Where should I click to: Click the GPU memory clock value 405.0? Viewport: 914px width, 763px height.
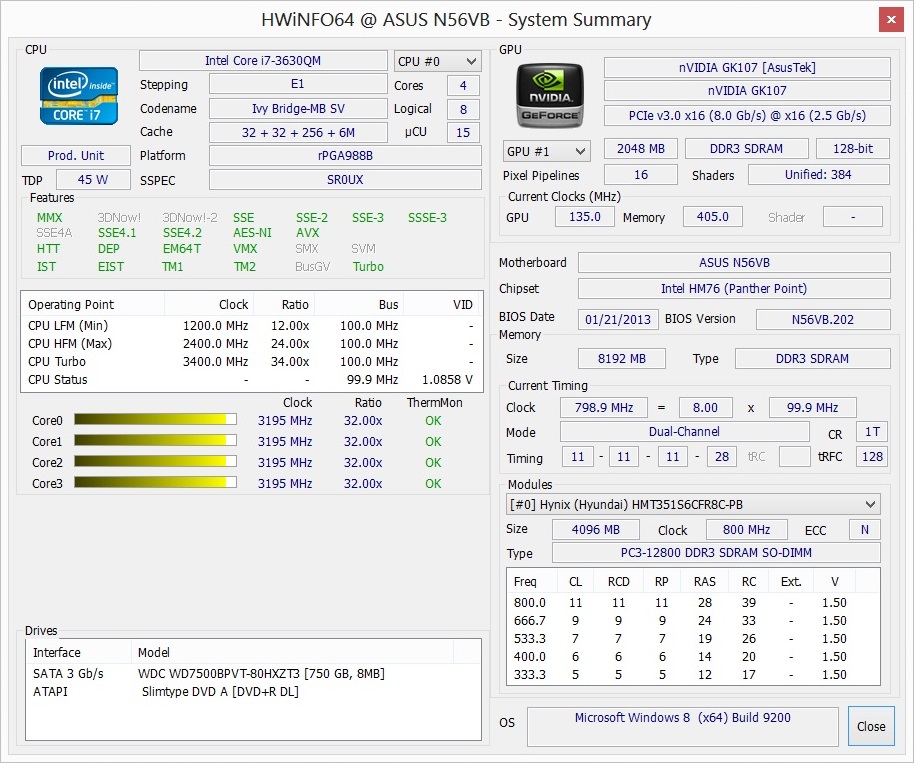click(x=713, y=216)
